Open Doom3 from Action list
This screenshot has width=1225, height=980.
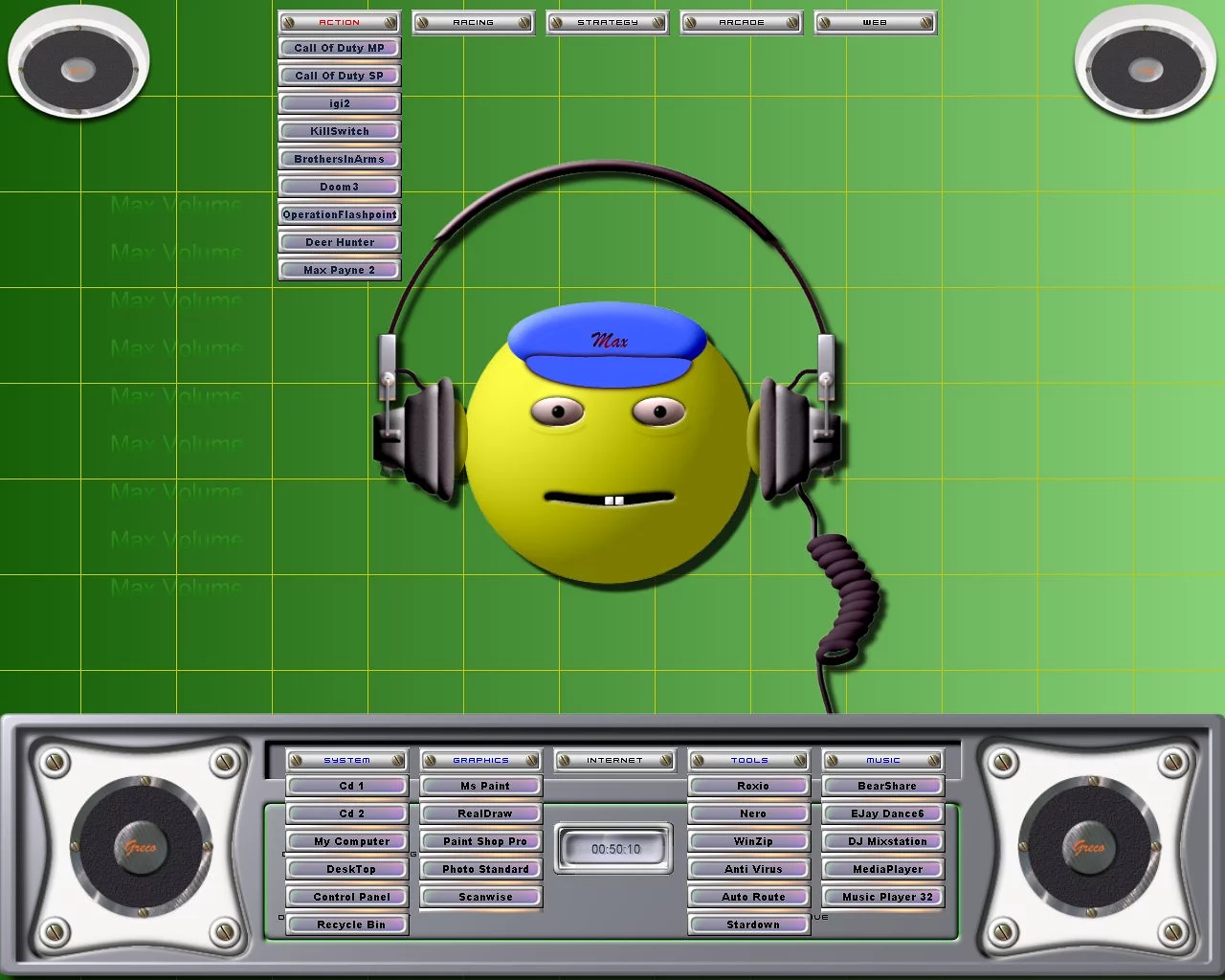point(340,187)
